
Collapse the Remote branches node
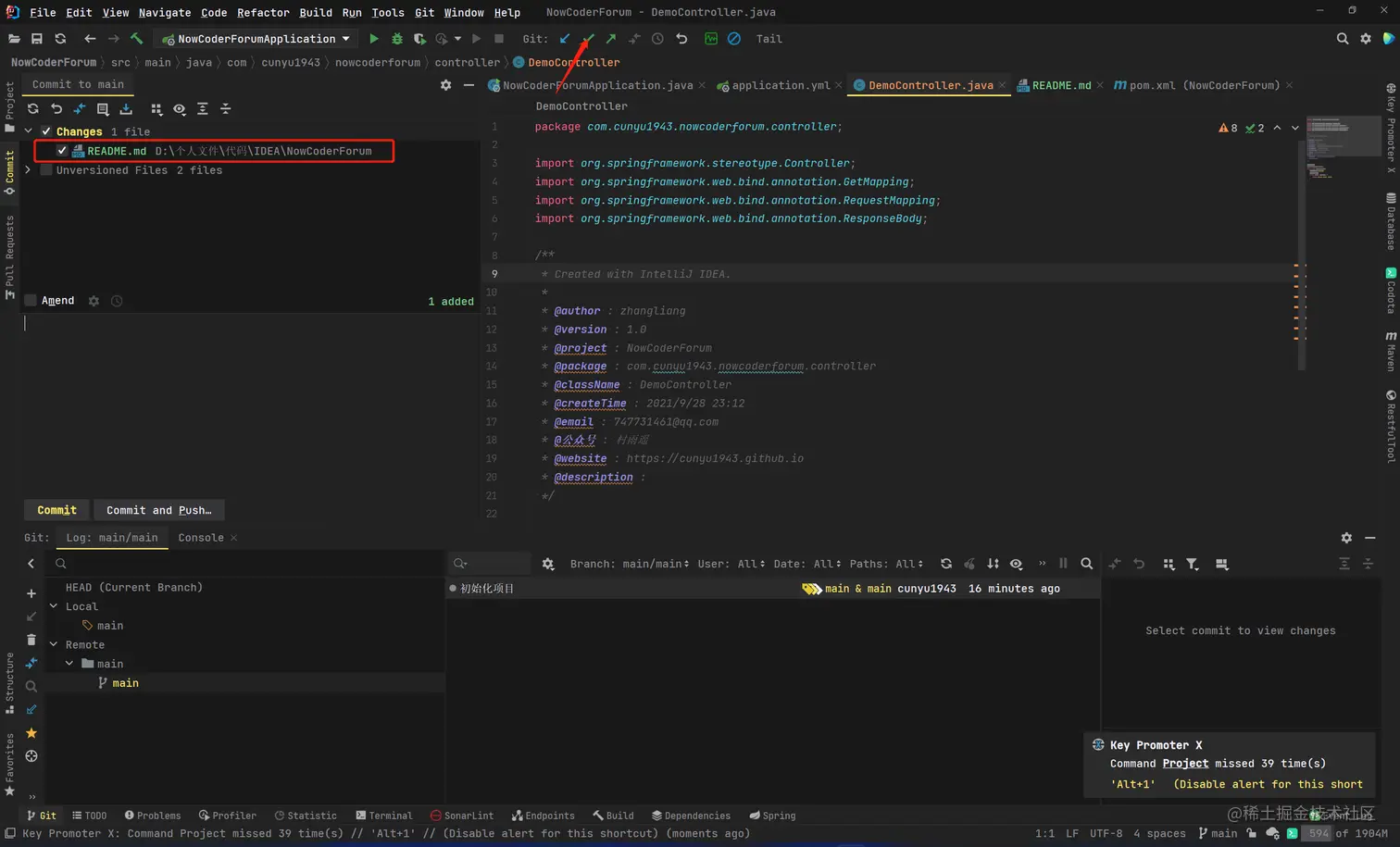(x=54, y=644)
